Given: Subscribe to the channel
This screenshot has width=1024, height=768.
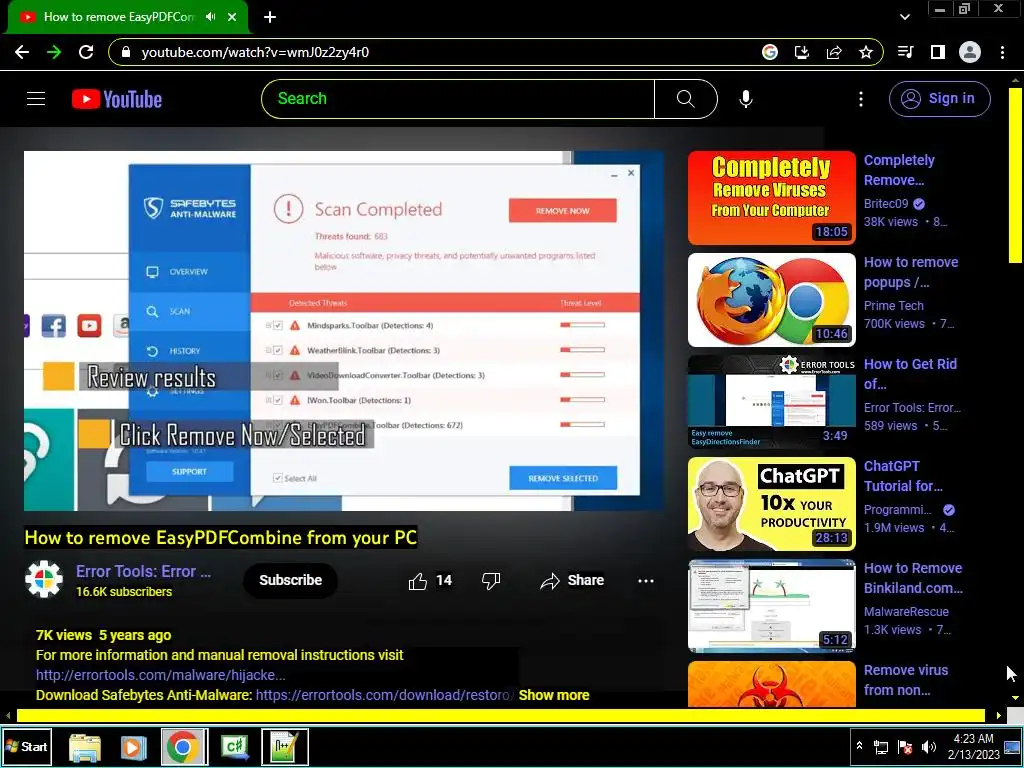Looking at the screenshot, I should point(291,580).
